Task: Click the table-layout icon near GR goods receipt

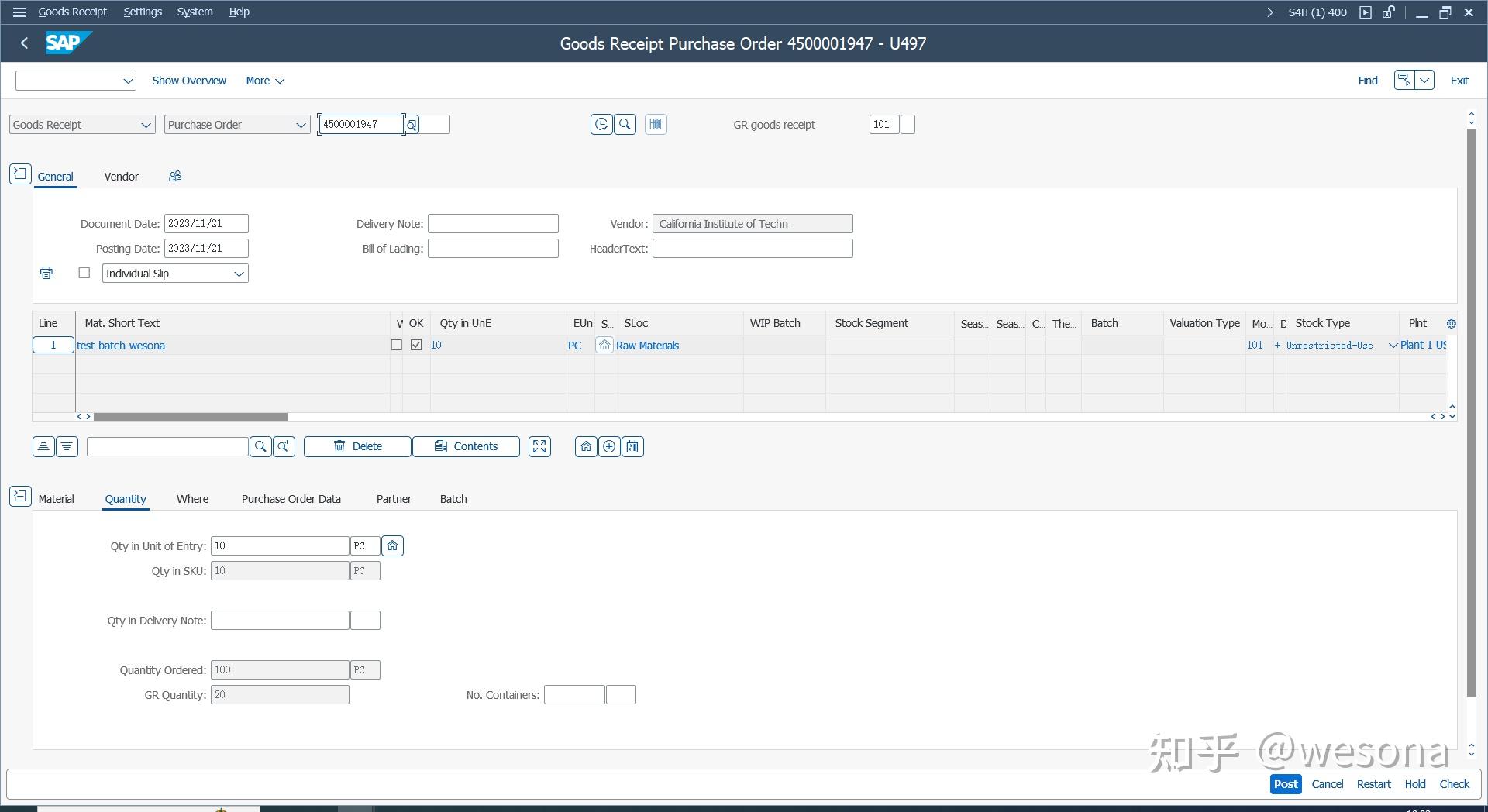Action: pos(656,124)
